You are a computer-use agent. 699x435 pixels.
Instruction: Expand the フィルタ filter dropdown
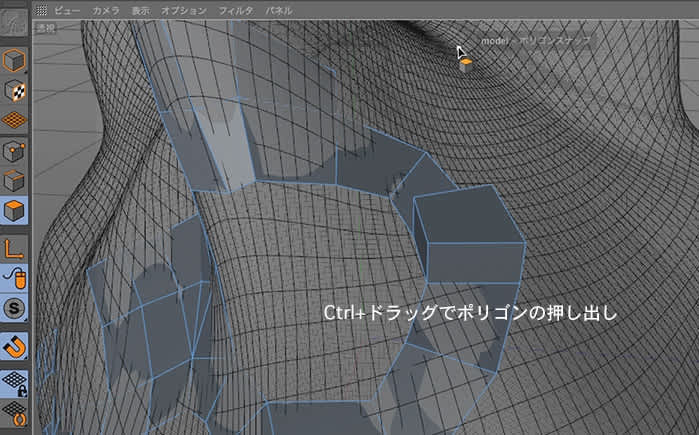click(235, 9)
